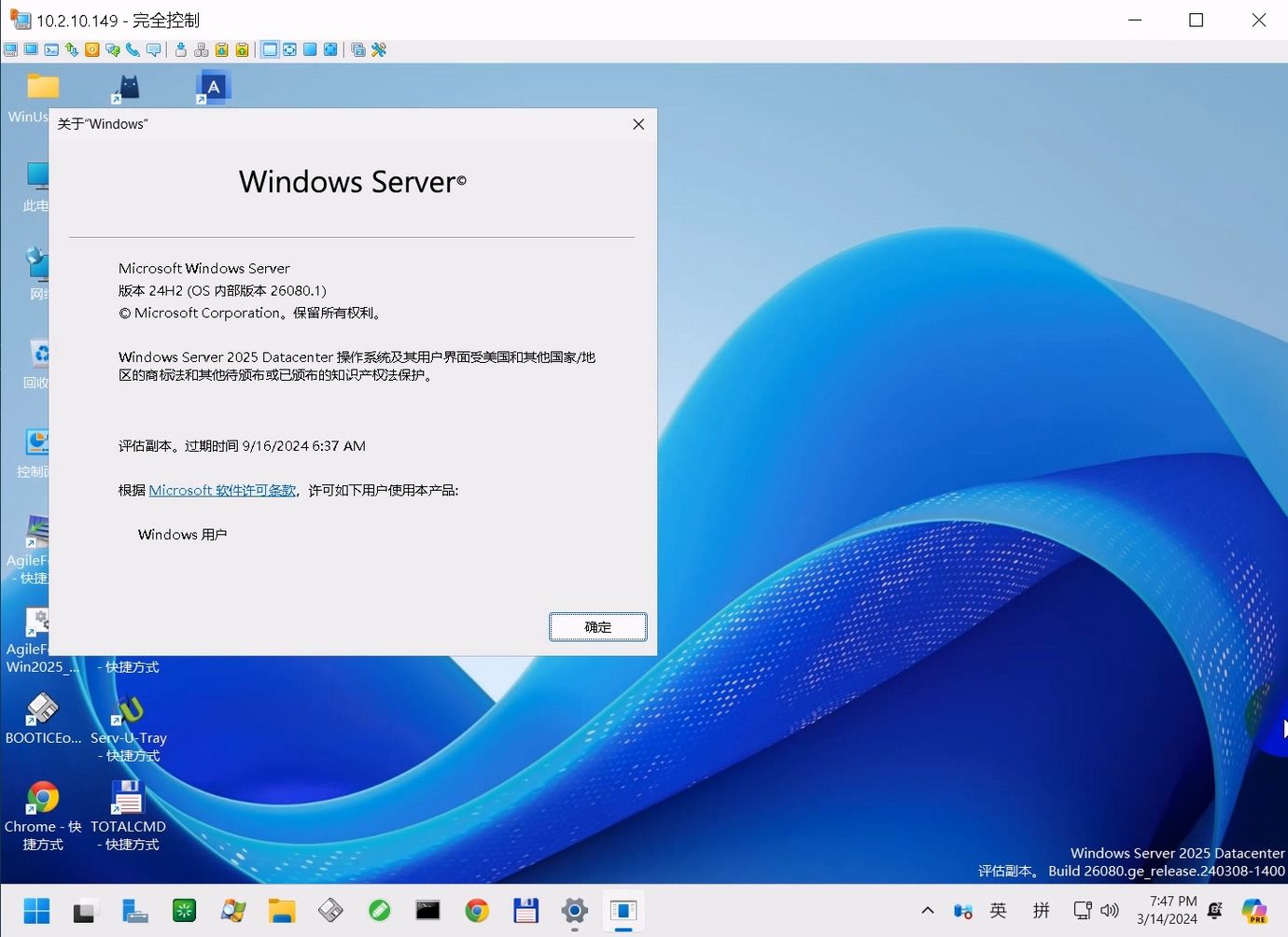The image size is (1288, 937).
Task: Click the Windows flag magnifier taskbar icon
Action: coord(233,911)
